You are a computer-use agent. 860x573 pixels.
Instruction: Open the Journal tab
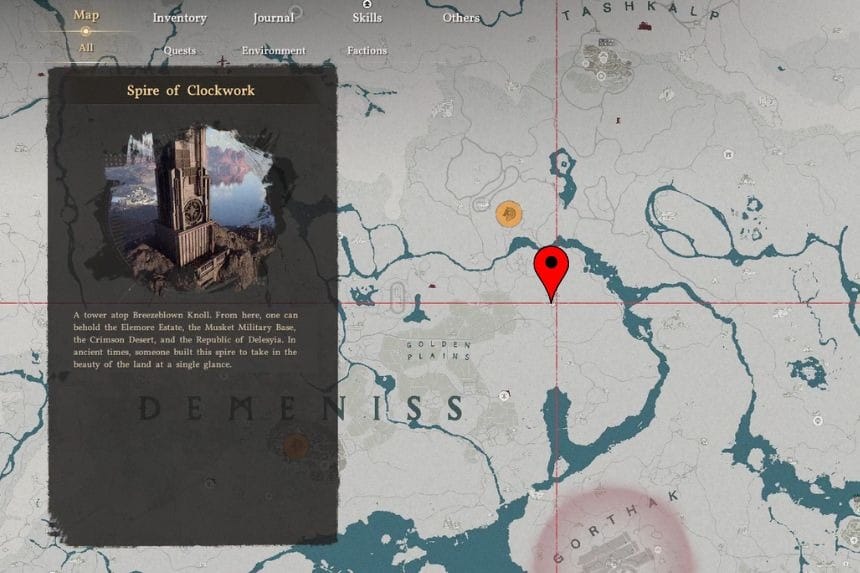[273, 18]
